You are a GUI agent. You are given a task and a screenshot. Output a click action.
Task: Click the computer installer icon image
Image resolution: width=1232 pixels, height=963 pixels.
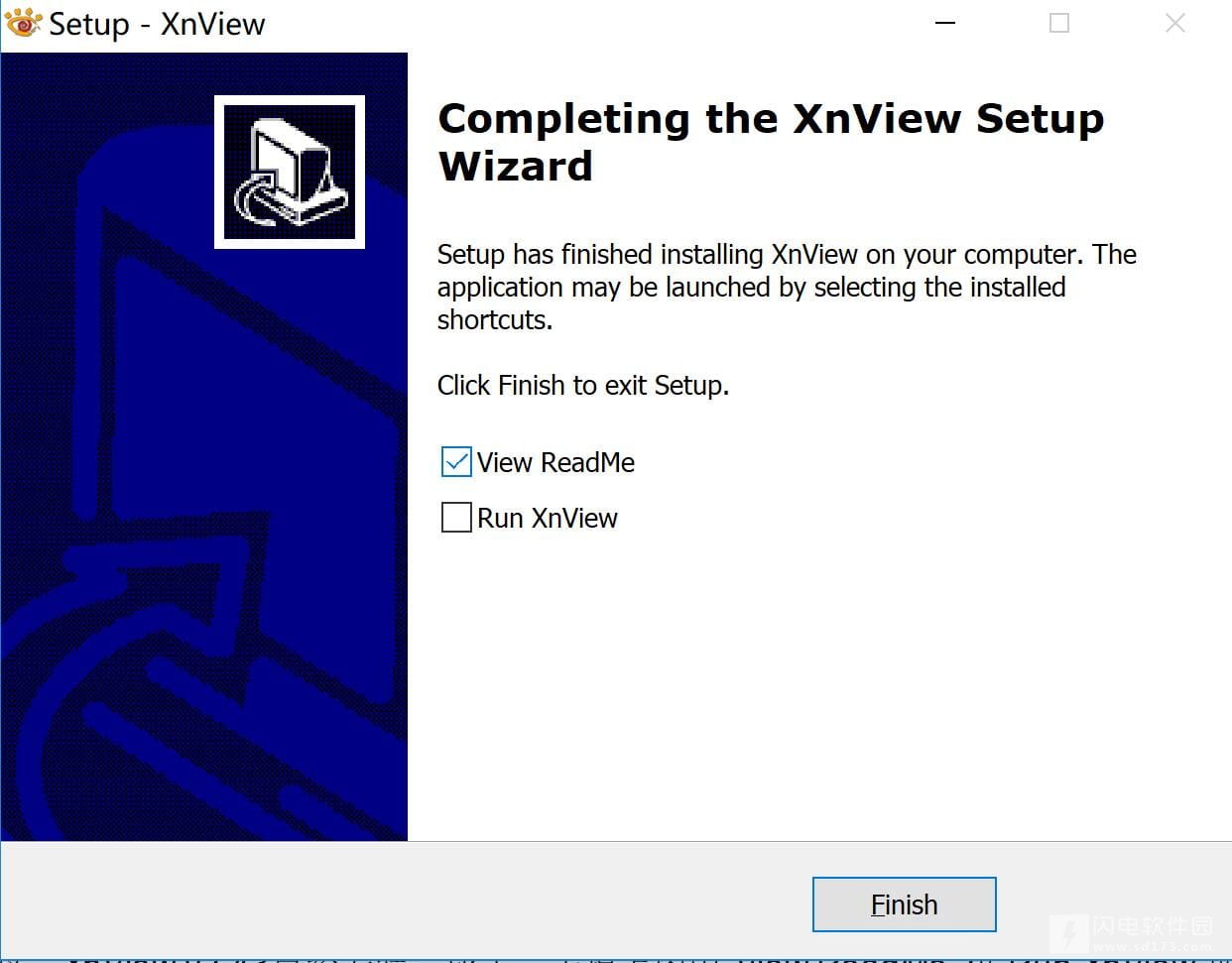pos(290,172)
